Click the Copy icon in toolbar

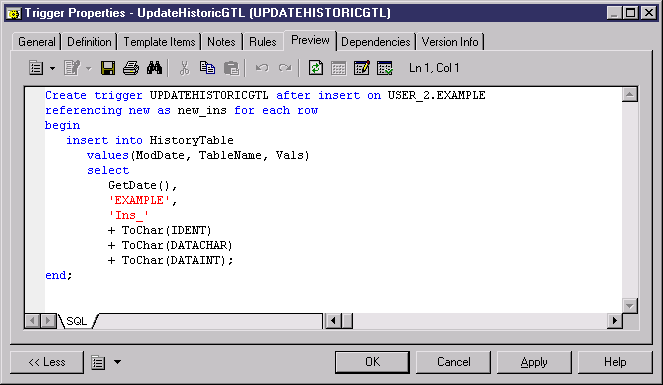tap(207, 68)
